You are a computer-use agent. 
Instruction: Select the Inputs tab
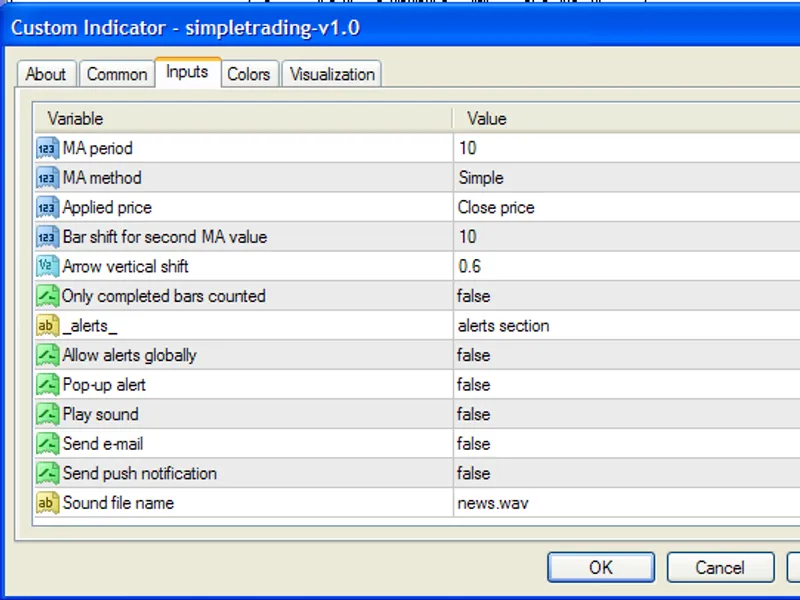[187, 72]
